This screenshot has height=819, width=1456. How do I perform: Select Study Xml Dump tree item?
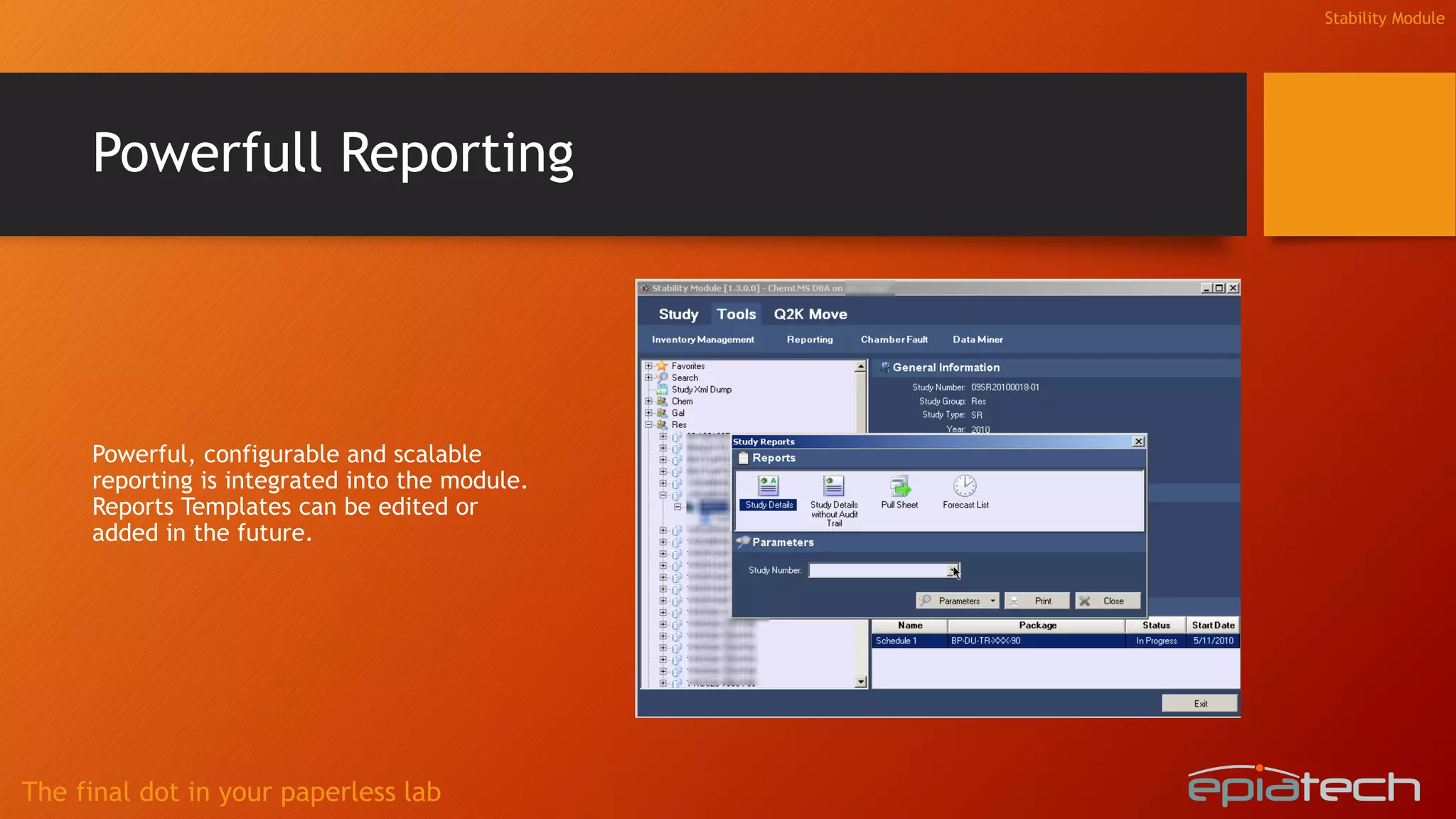(701, 390)
